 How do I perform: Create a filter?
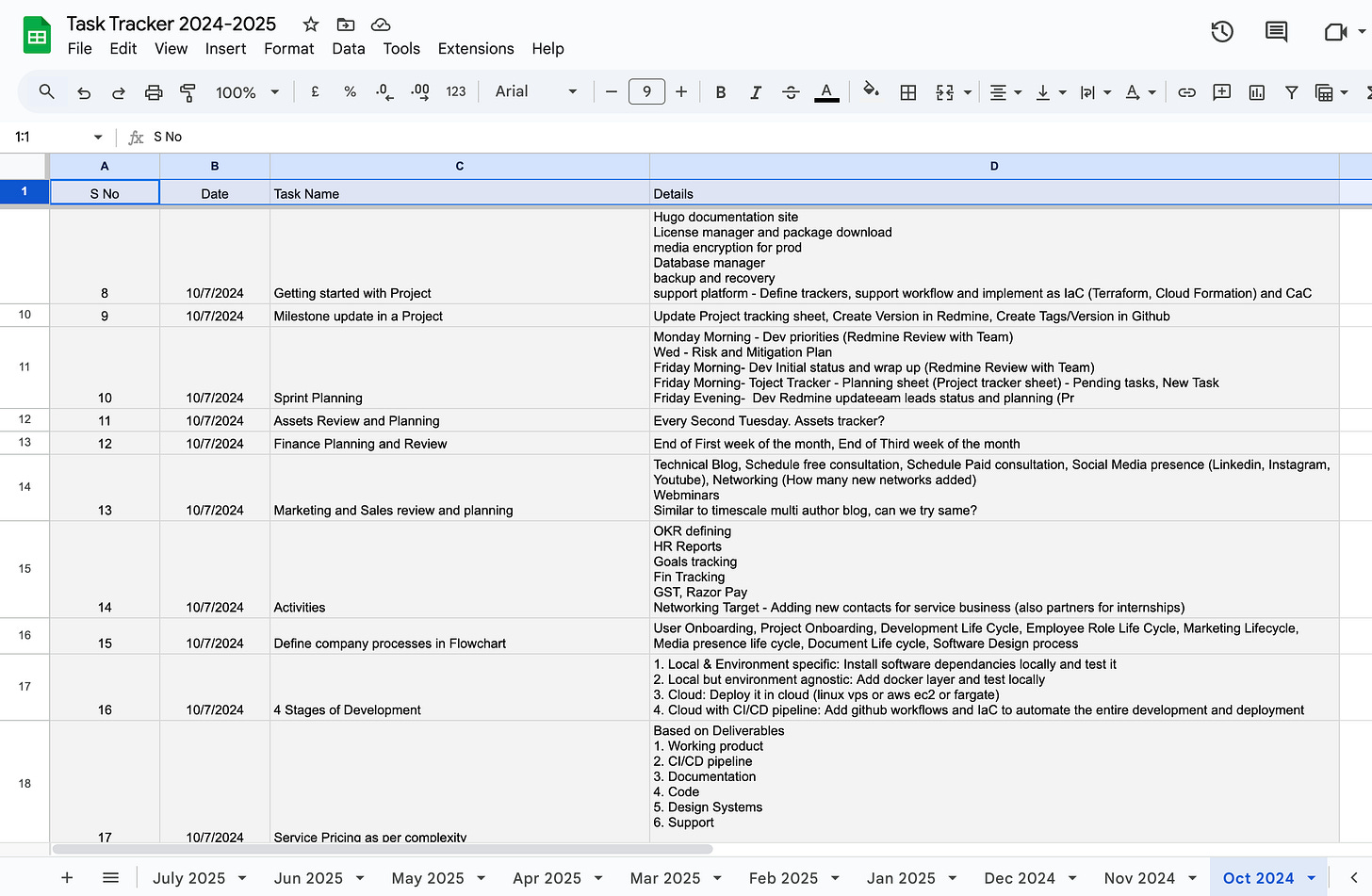click(x=1292, y=92)
